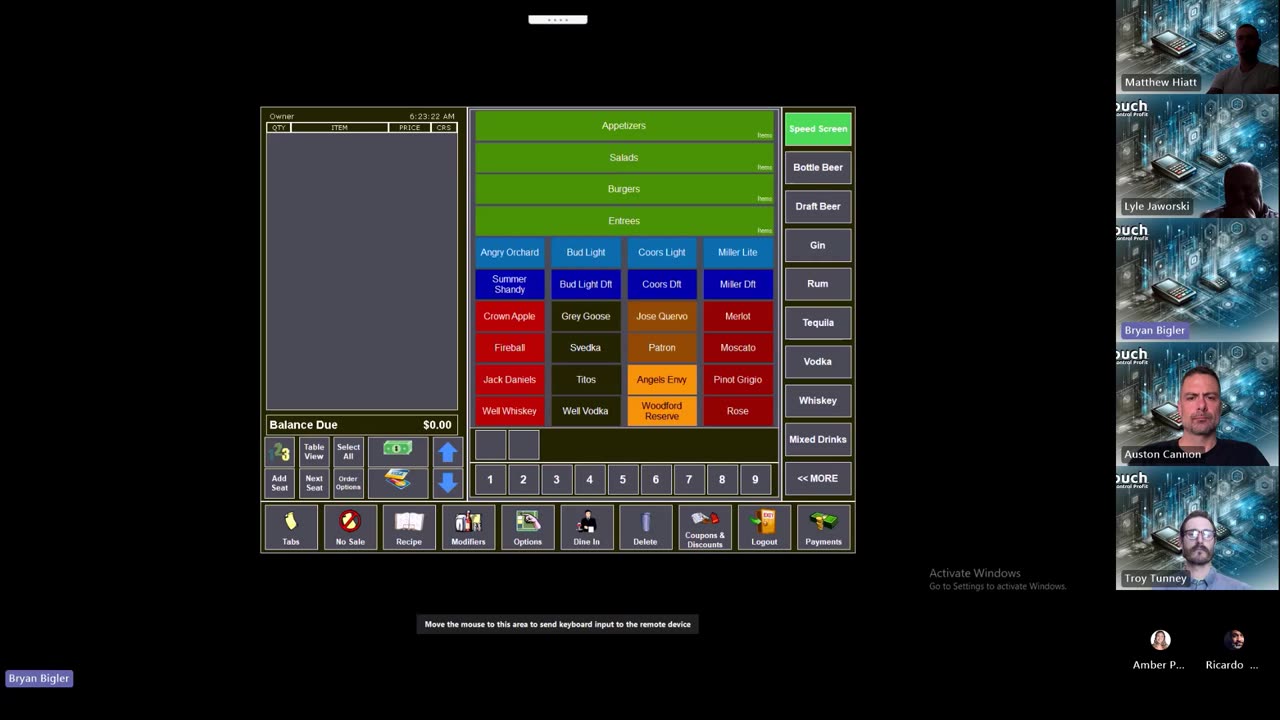Add Coors Light item
The width and height of the screenshot is (1280, 720).
[x=662, y=253]
